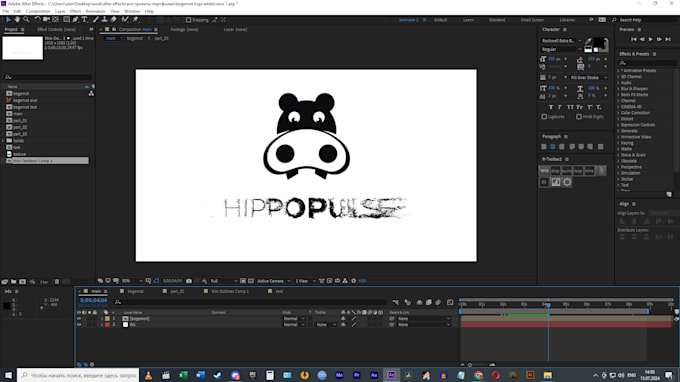Select the Horizontal Type tool

(x=85, y=20)
